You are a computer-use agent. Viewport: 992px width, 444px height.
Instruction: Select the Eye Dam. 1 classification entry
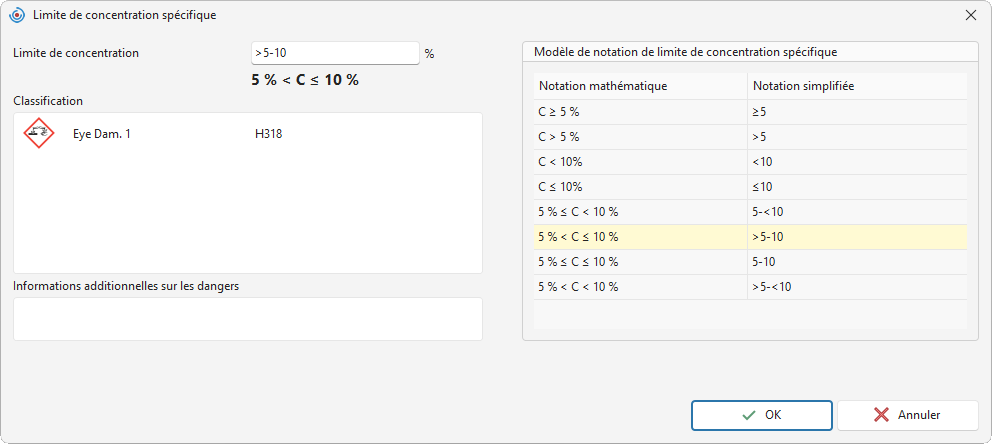point(102,133)
